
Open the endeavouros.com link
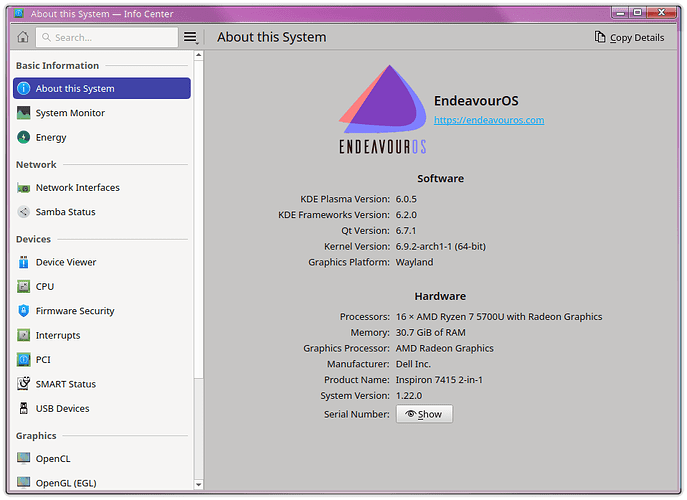coord(488,120)
